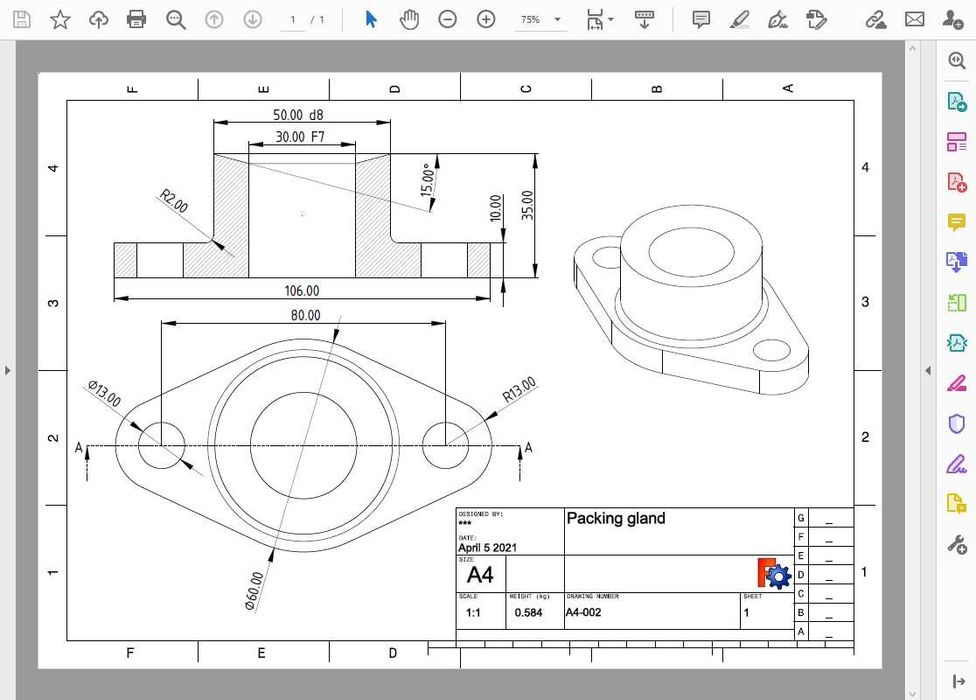Screen dimensions: 976x700
Task: Select the Highlight text tool
Action: click(x=739, y=19)
